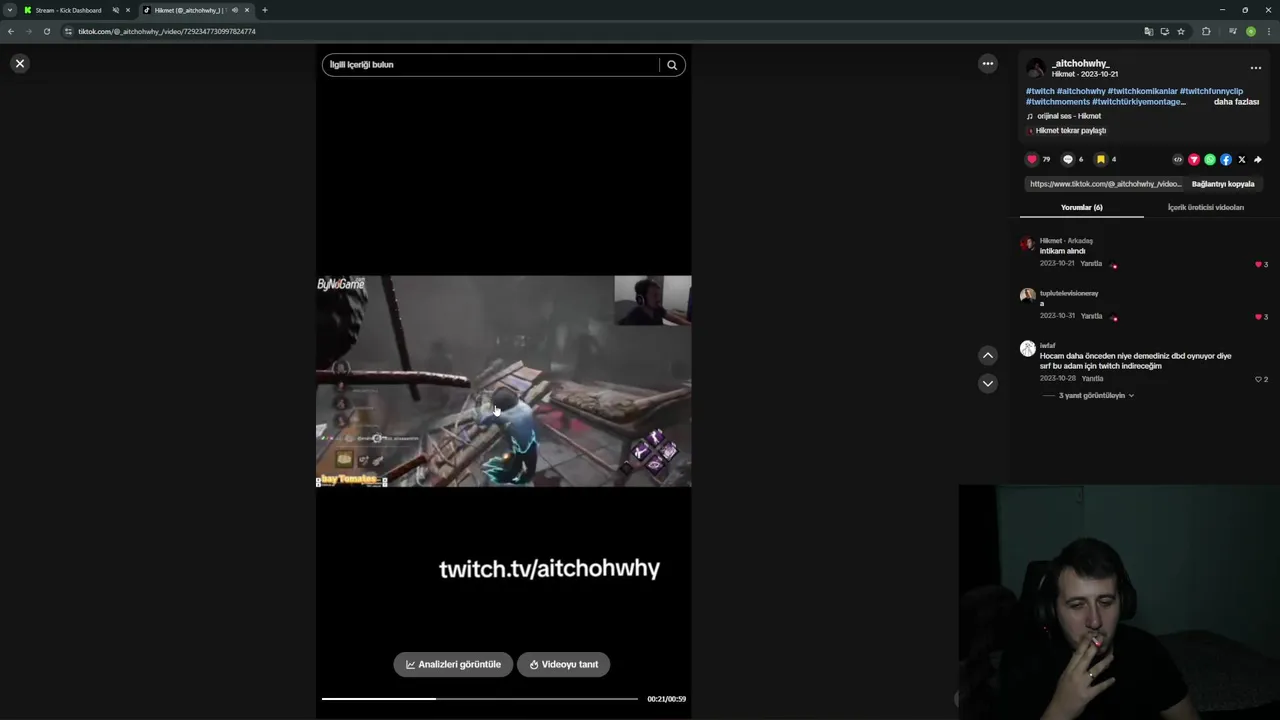Open comments via the speech bubble icon
The image size is (1280, 720).
point(1068,159)
